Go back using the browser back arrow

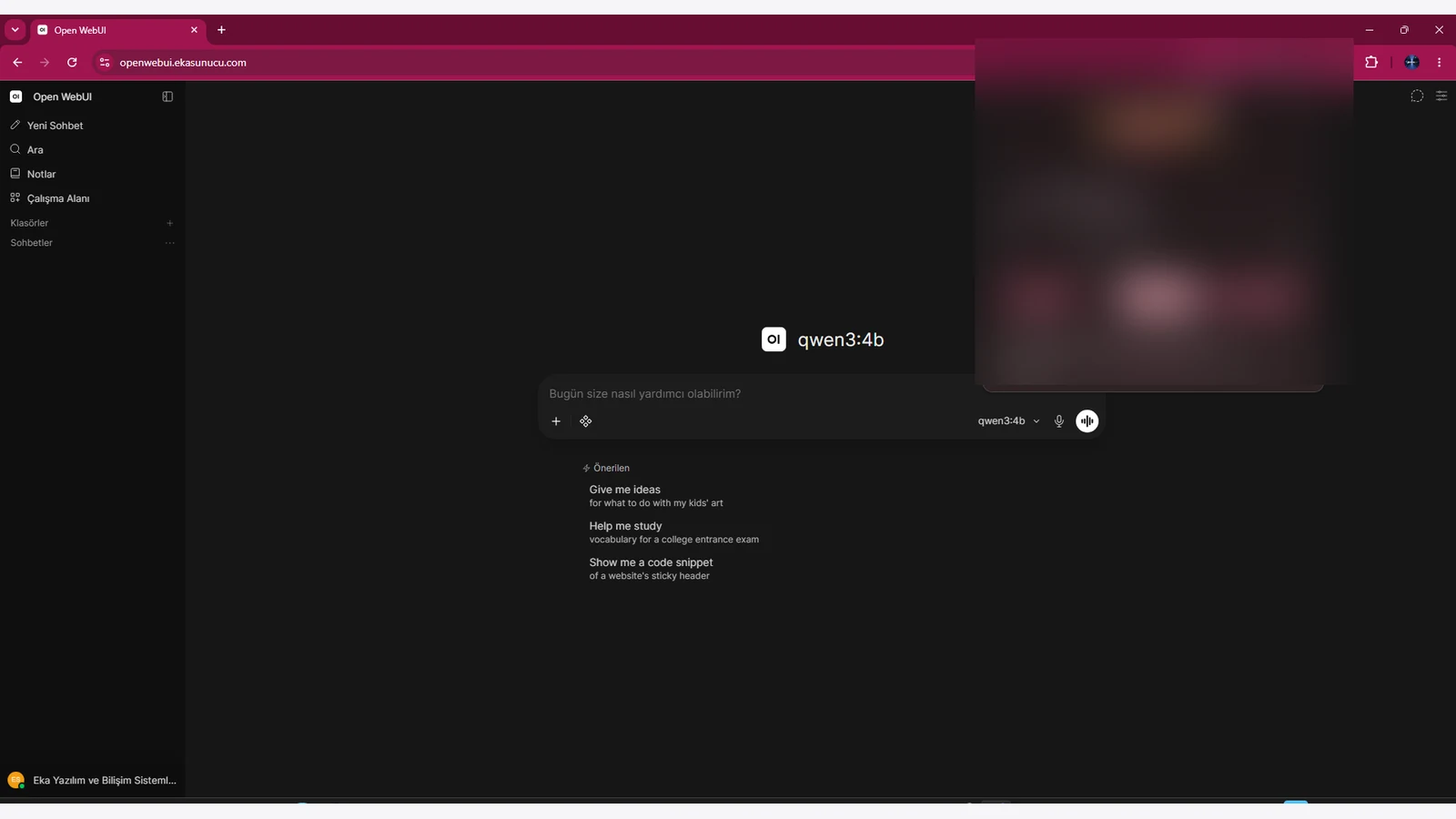17,63
